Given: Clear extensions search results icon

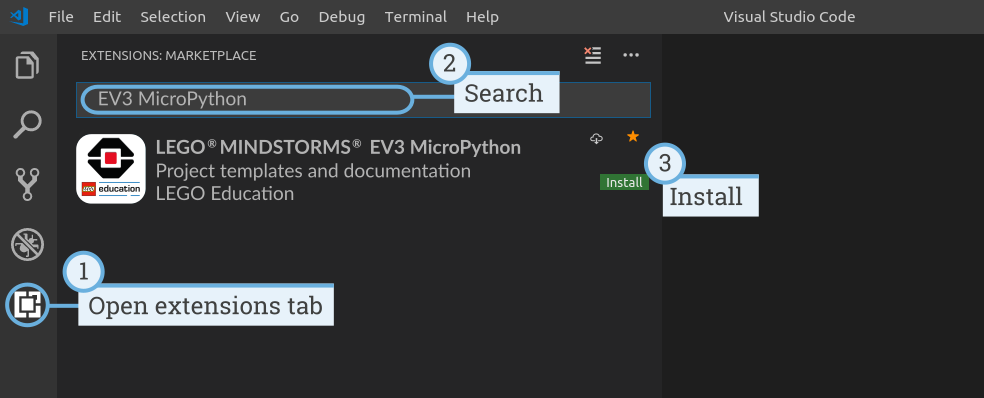Looking at the screenshot, I should pos(592,55).
